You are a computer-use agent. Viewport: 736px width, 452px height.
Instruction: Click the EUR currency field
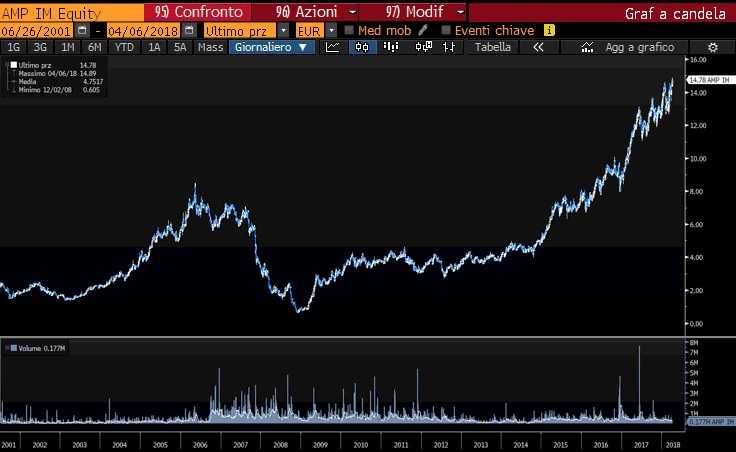pyautogui.click(x=310, y=31)
